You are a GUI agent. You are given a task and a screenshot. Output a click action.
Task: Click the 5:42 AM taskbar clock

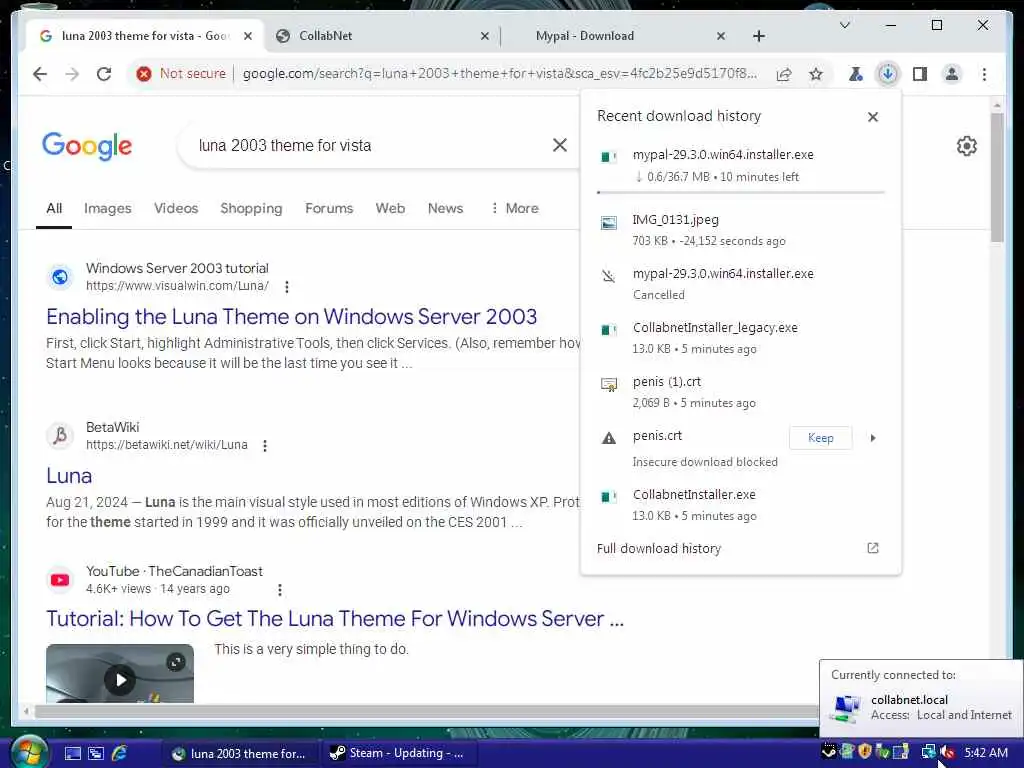coord(985,752)
